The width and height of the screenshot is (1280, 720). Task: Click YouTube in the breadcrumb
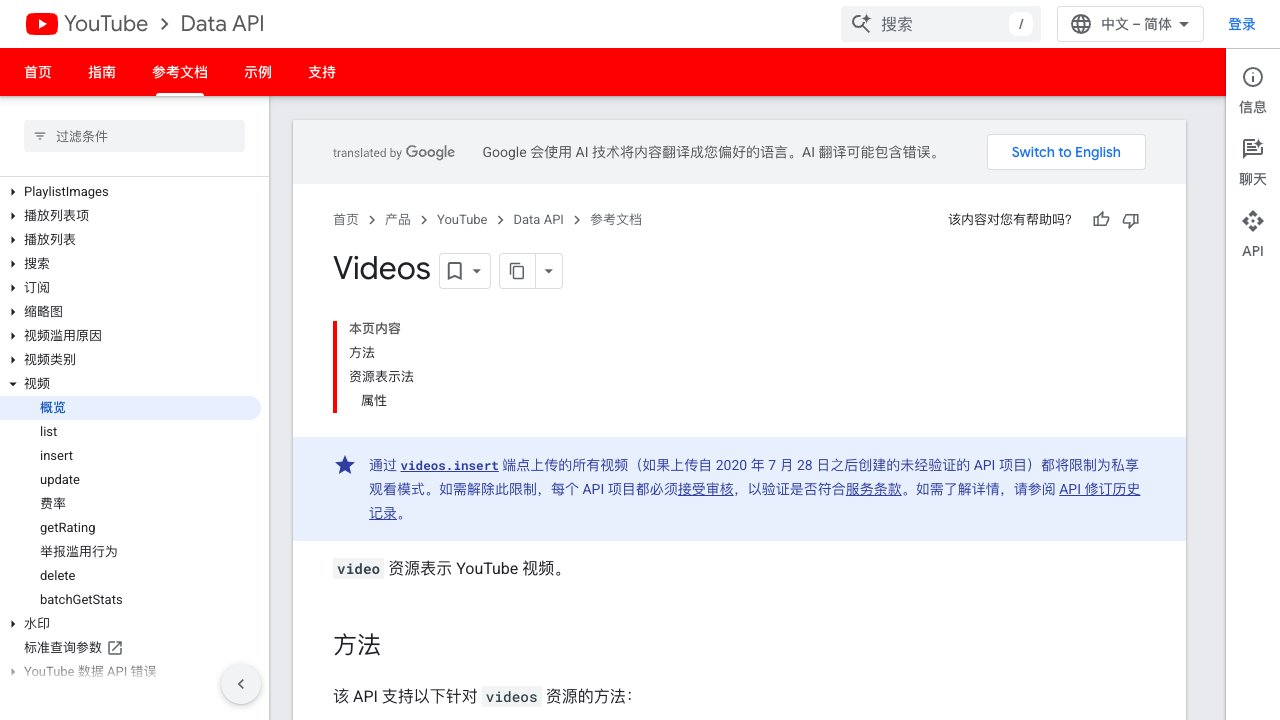[462, 220]
